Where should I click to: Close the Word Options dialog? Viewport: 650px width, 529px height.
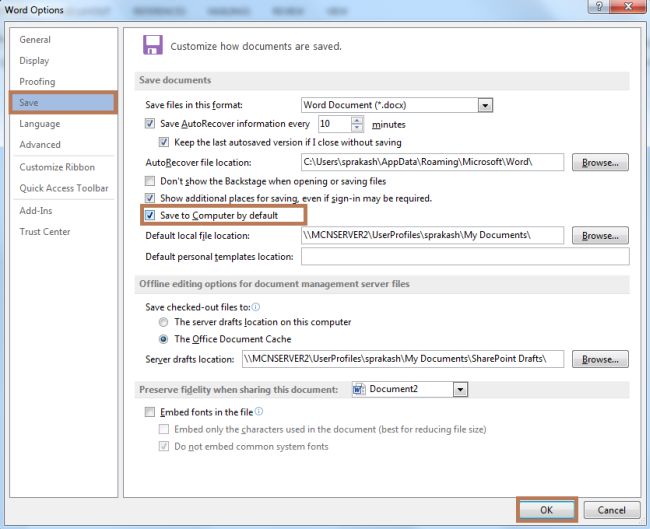(628, 6)
